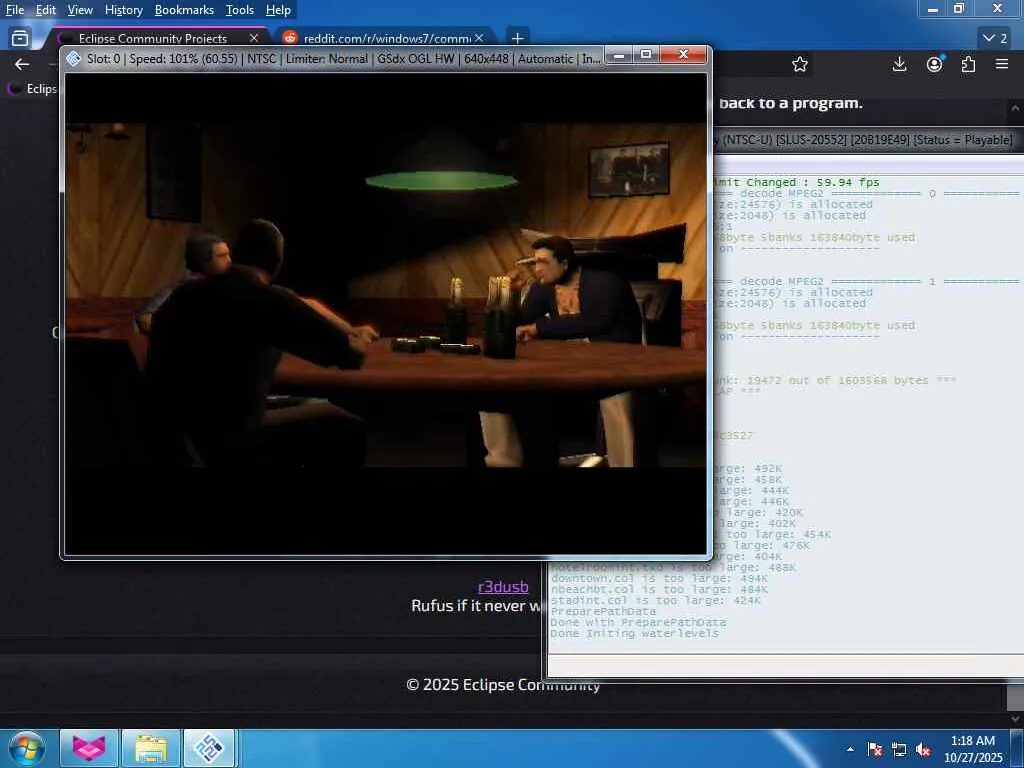Click the 'stadint.col is too large: 424K' line
Viewport: 1024px width, 768px height.
[655, 600]
